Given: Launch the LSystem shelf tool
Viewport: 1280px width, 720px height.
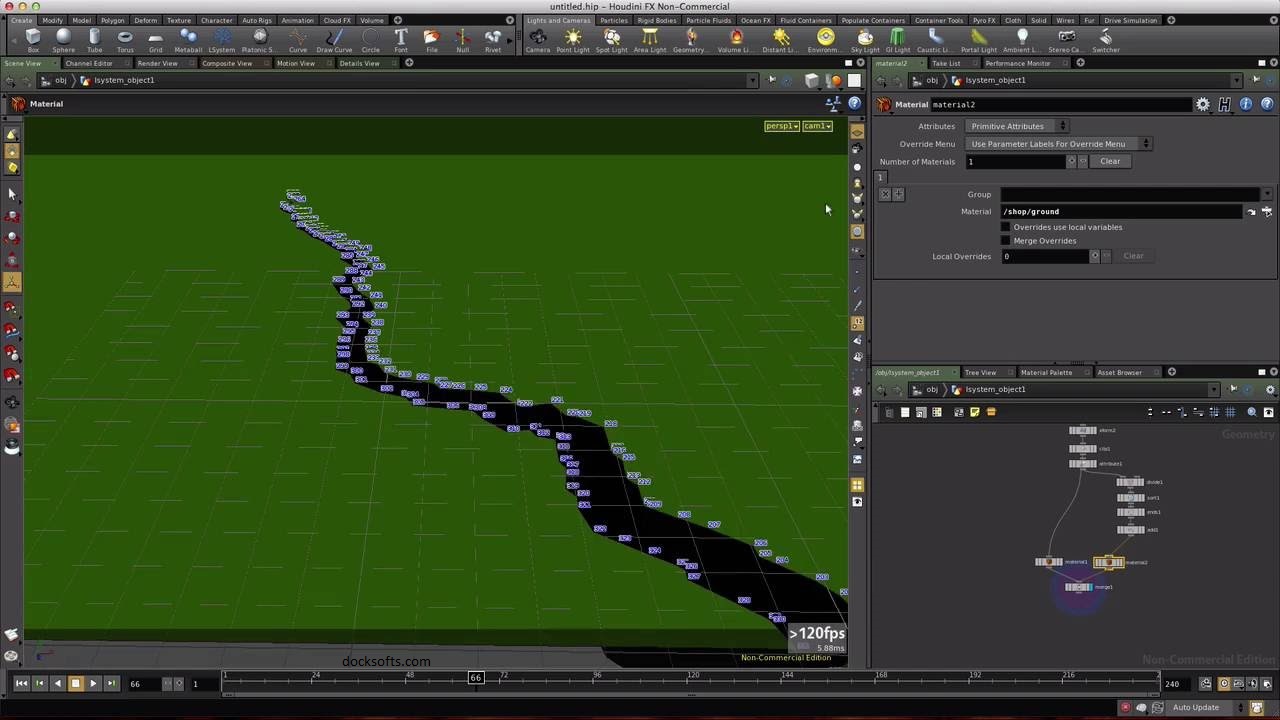Looking at the screenshot, I should coord(222,40).
